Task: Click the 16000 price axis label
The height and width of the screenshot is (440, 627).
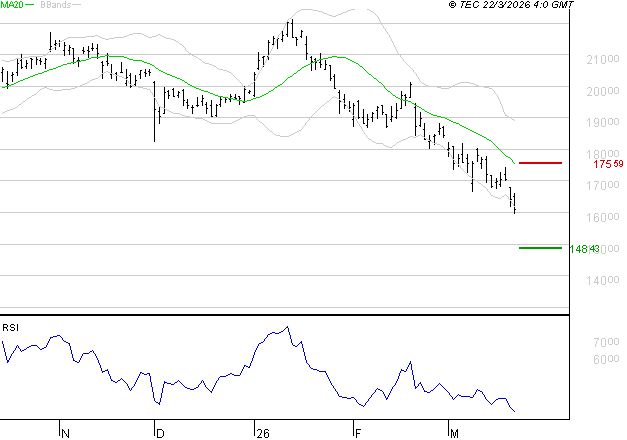Action: coord(603,217)
